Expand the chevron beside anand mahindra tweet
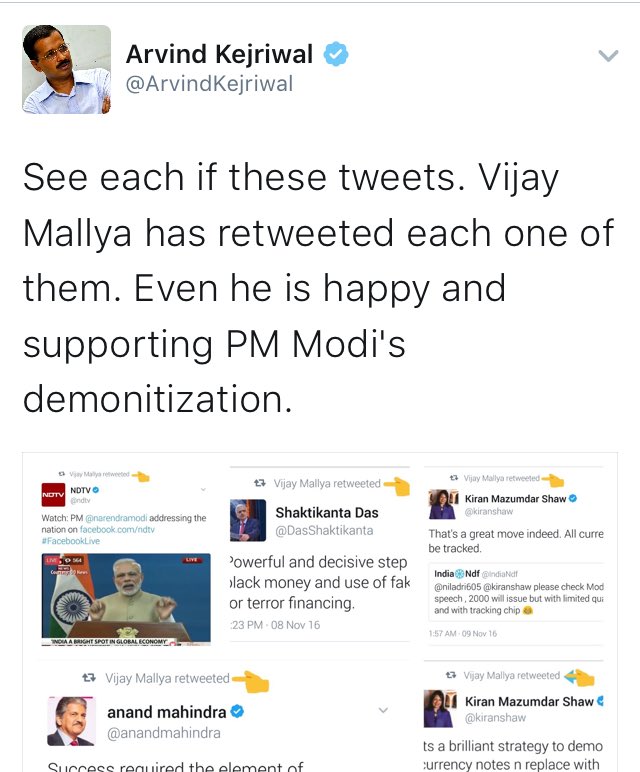The image size is (640, 772). 383,710
